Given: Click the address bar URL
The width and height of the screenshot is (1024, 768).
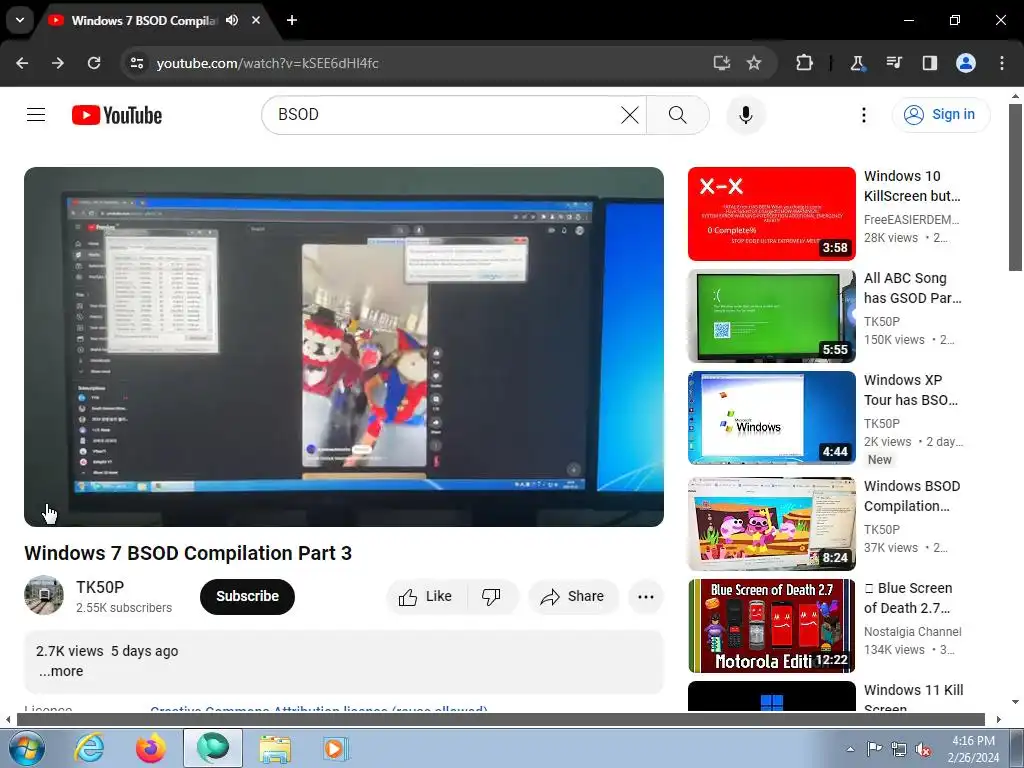Looking at the screenshot, I should point(267,63).
